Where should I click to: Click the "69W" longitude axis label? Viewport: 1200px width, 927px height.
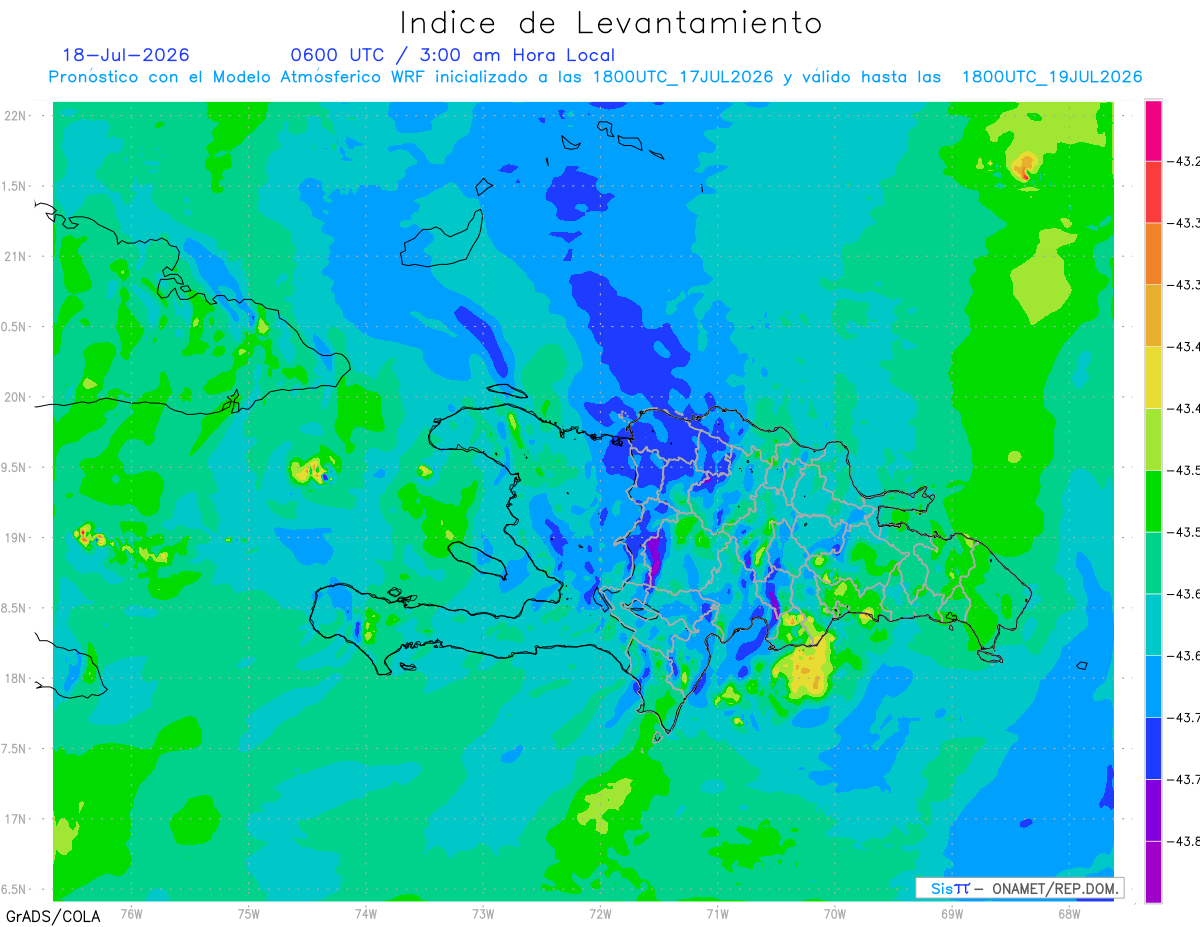pos(952,913)
